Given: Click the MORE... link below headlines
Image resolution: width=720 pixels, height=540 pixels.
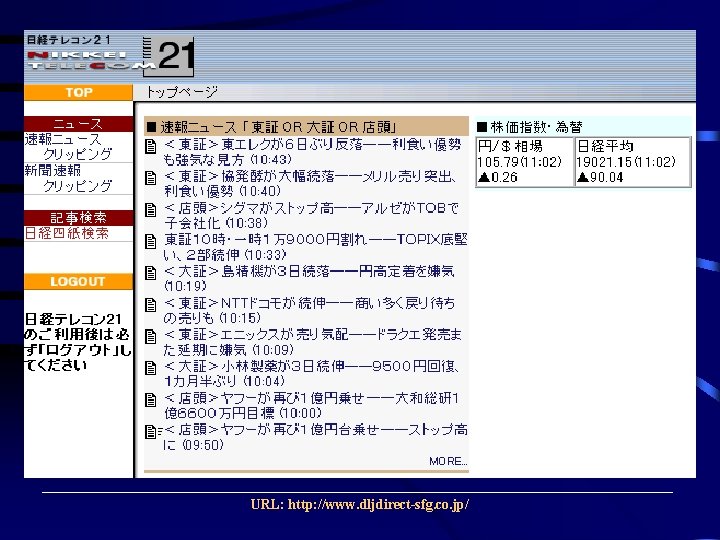Looking at the screenshot, I should click(x=448, y=461).
